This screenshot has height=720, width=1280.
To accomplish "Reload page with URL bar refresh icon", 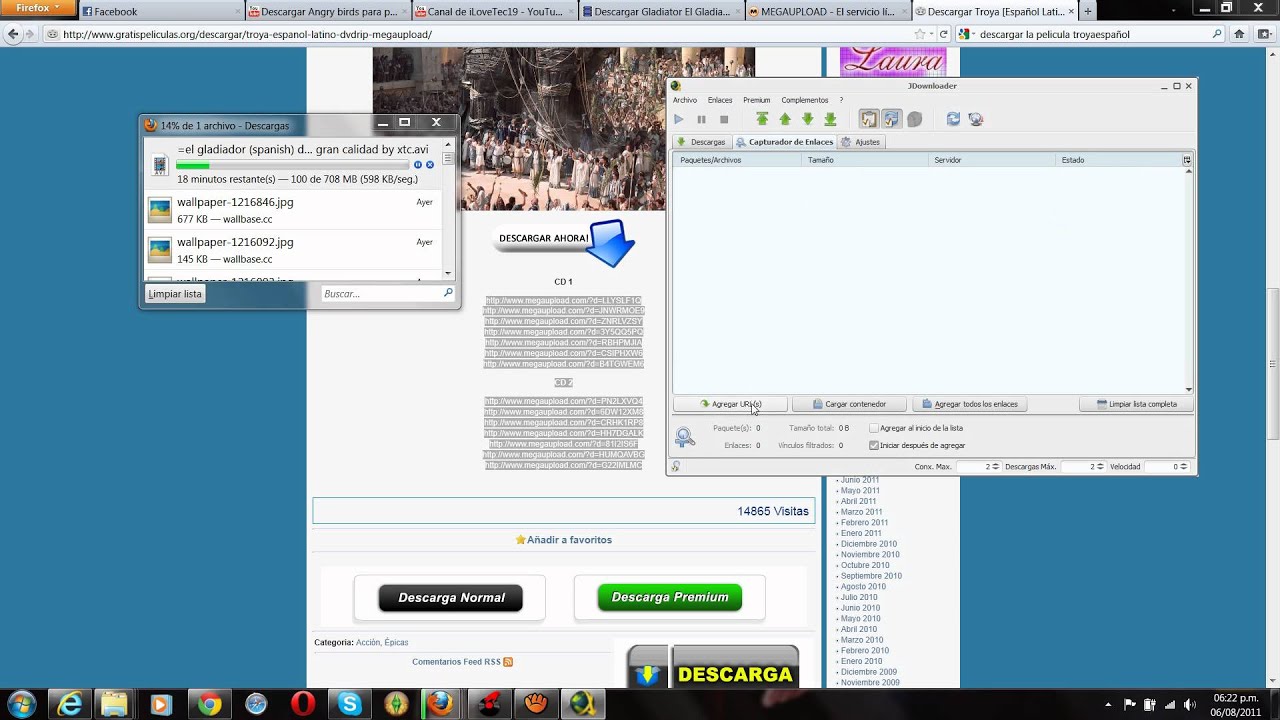I will [943, 34].
